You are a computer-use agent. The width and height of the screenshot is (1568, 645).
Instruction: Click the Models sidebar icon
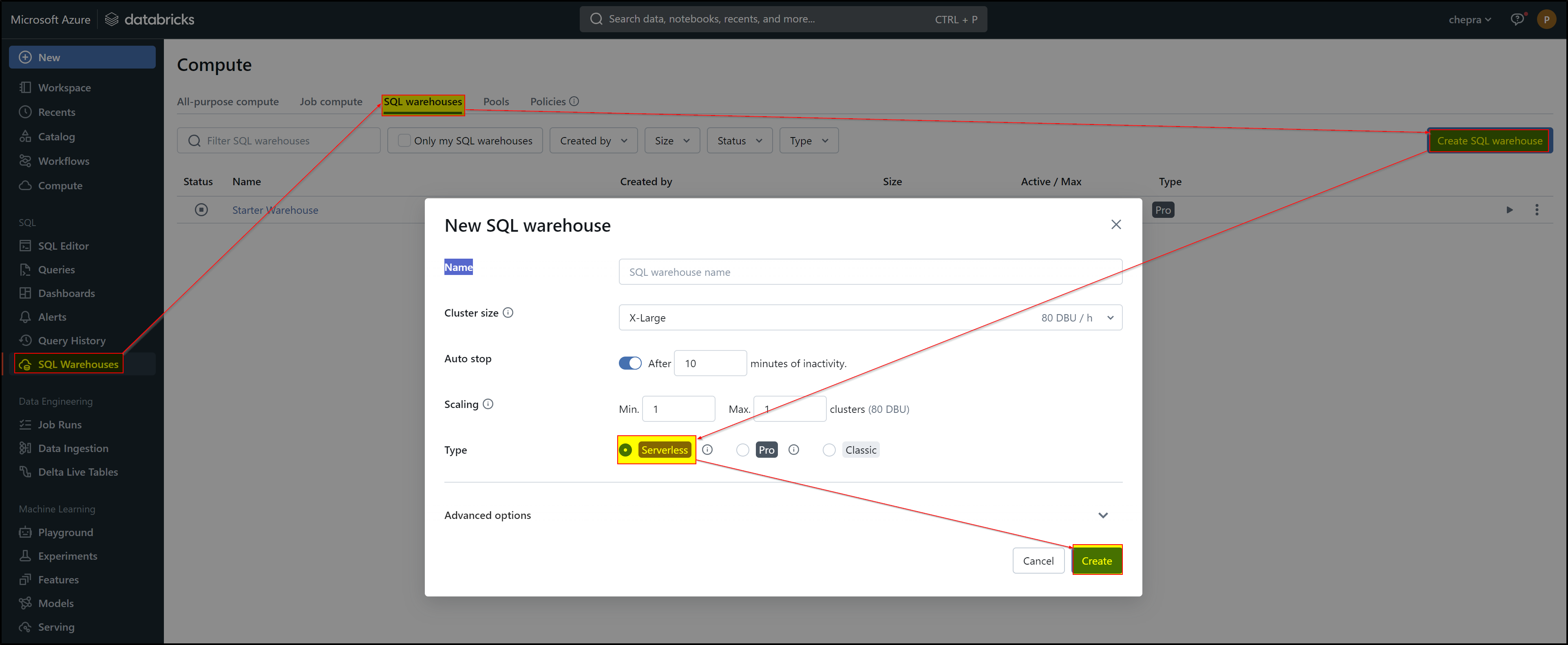(x=25, y=603)
